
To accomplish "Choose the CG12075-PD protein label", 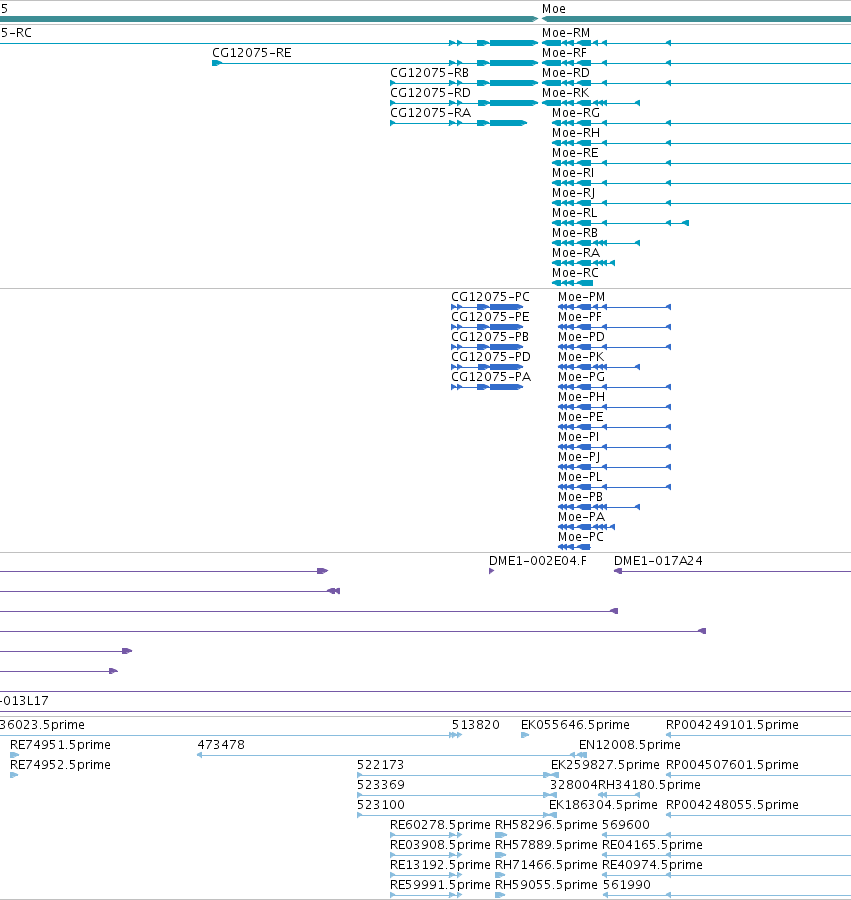I will [491, 357].
